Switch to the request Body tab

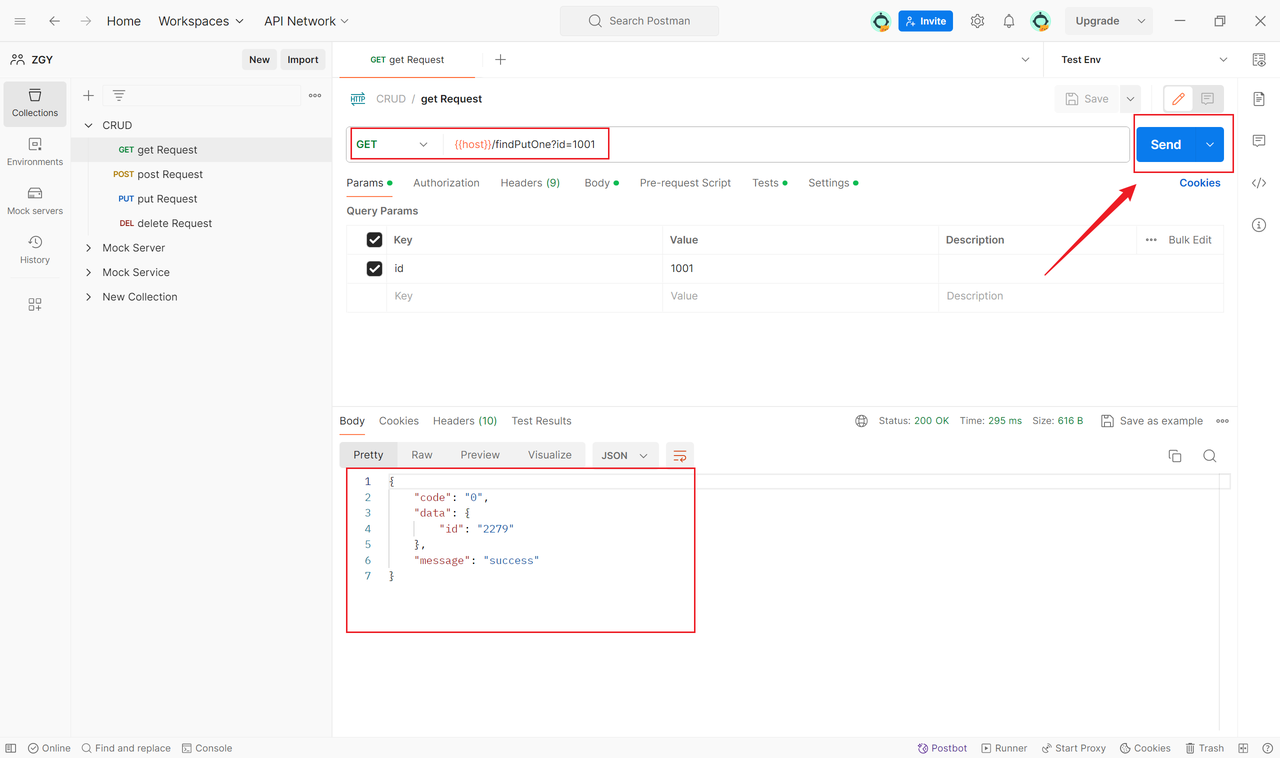click(x=601, y=183)
